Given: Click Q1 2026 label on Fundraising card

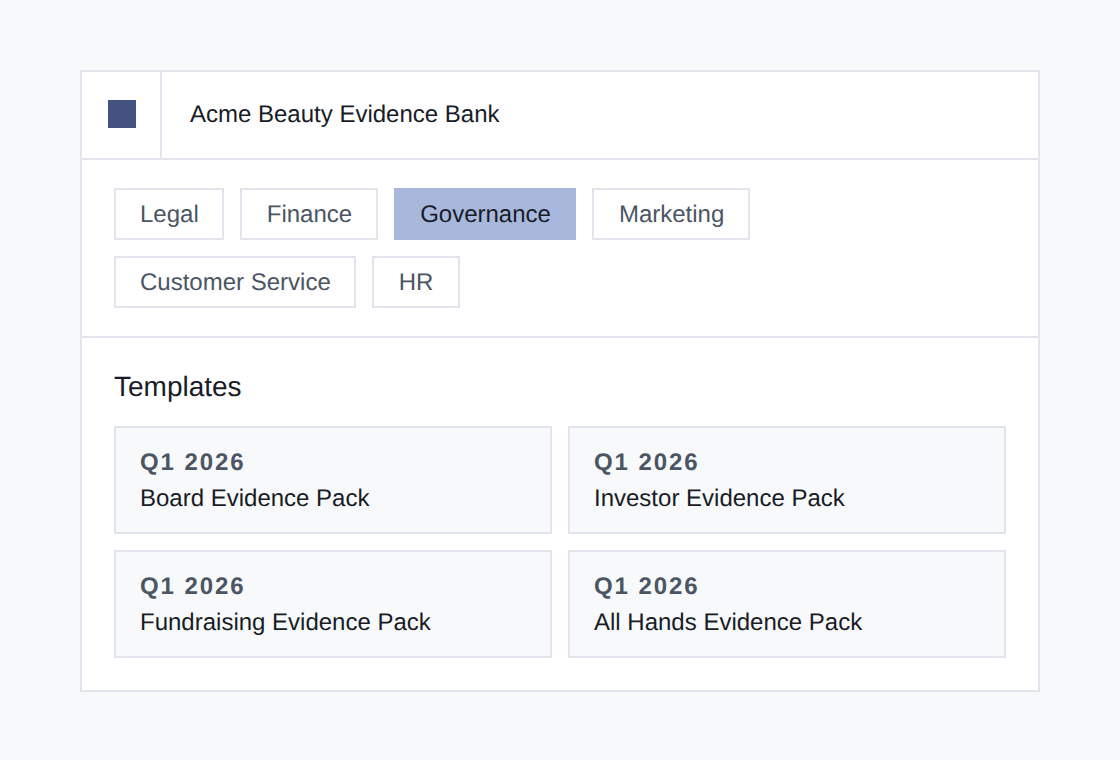Looking at the screenshot, I should tap(192, 586).
